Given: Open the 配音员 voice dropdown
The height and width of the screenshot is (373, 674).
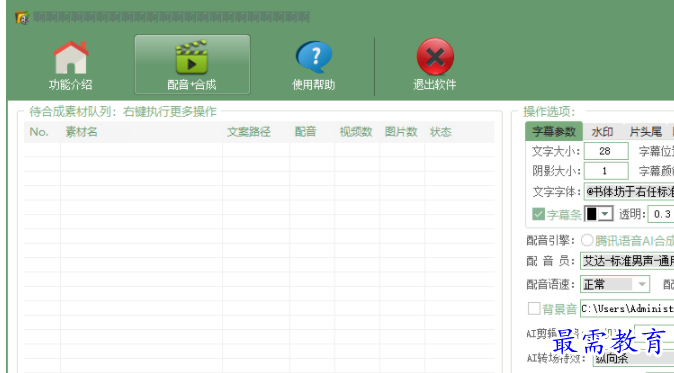Looking at the screenshot, I should click(627, 261).
